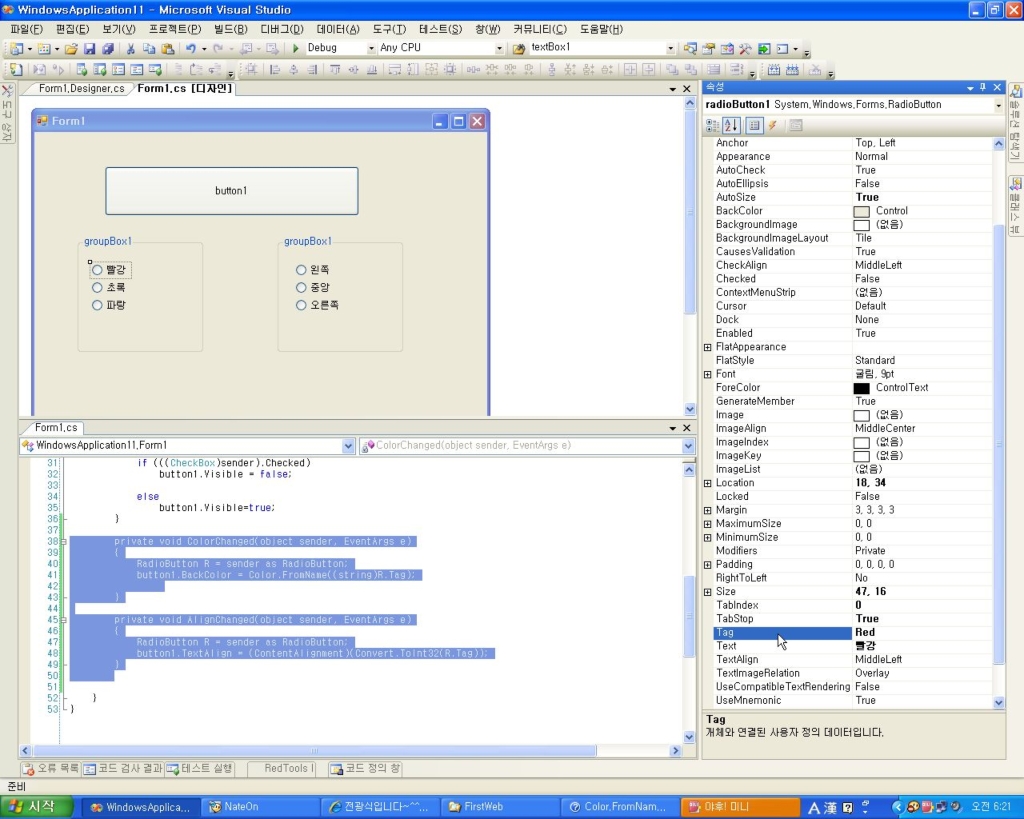This screenshot has width=1024, height=819.
Task: Open the radioButton1 object selector dropdown
Action: (998, 105)
